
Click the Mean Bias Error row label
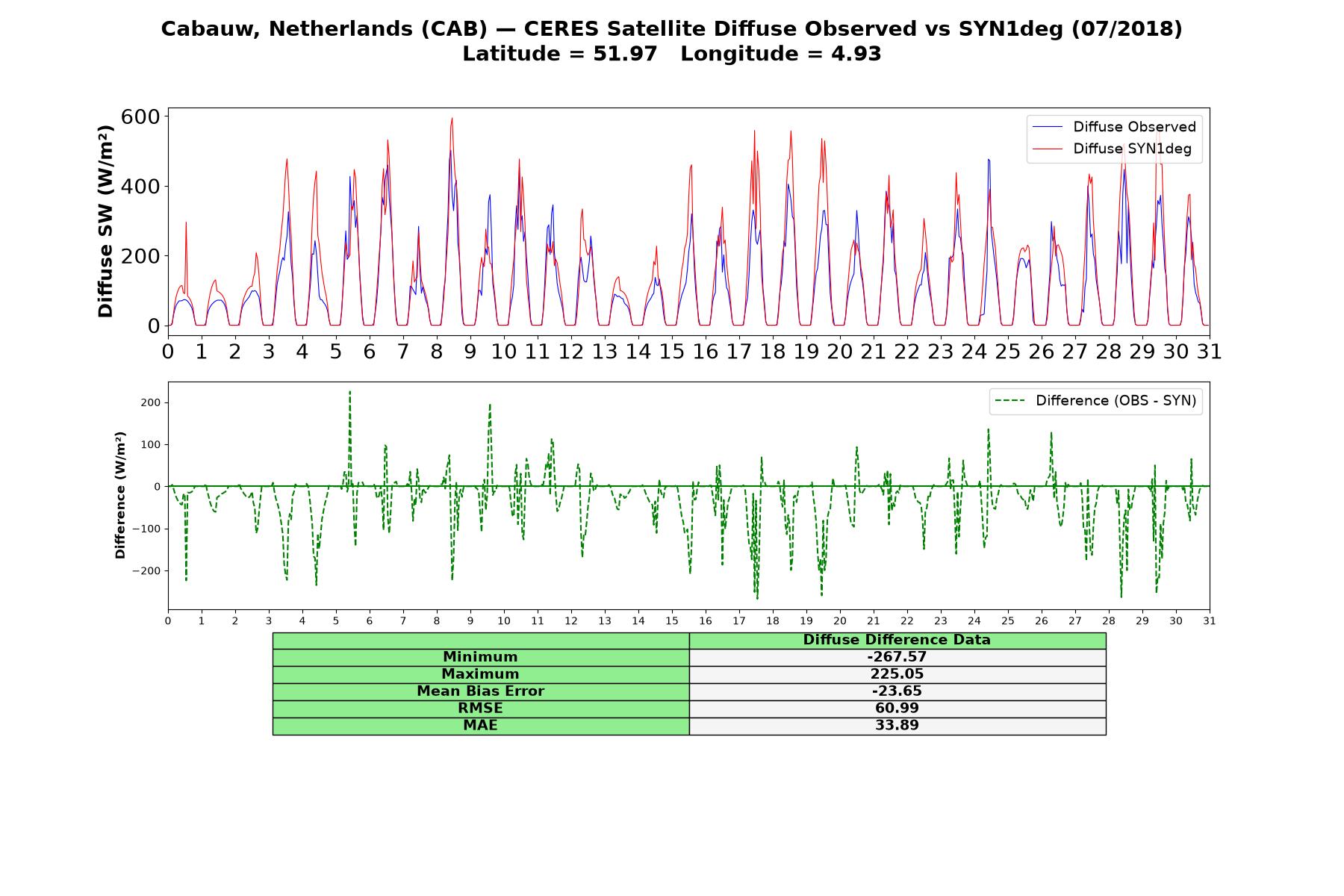pos(480,691)
